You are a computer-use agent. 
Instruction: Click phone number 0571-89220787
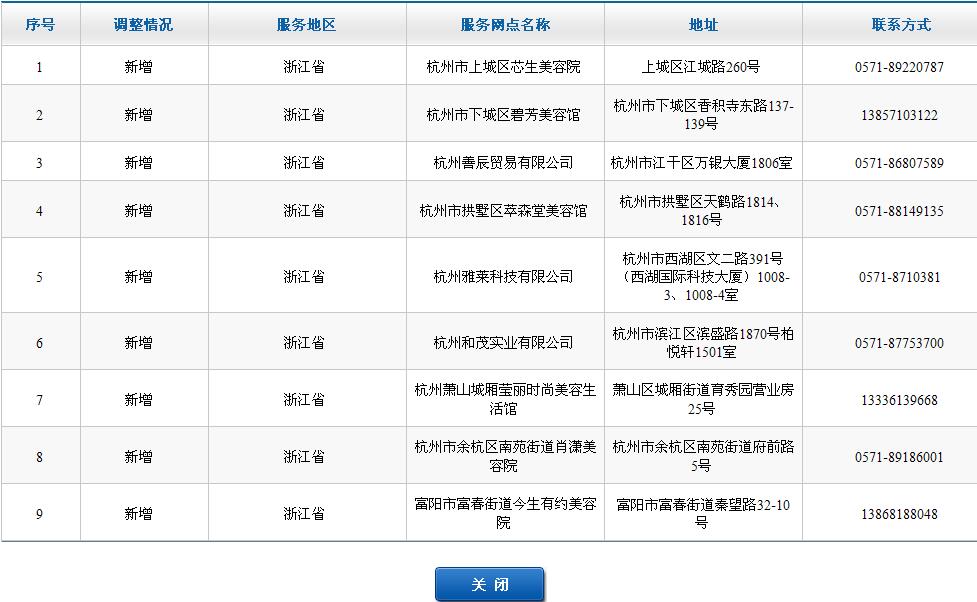pyautogui.click(x=899, y=67)
